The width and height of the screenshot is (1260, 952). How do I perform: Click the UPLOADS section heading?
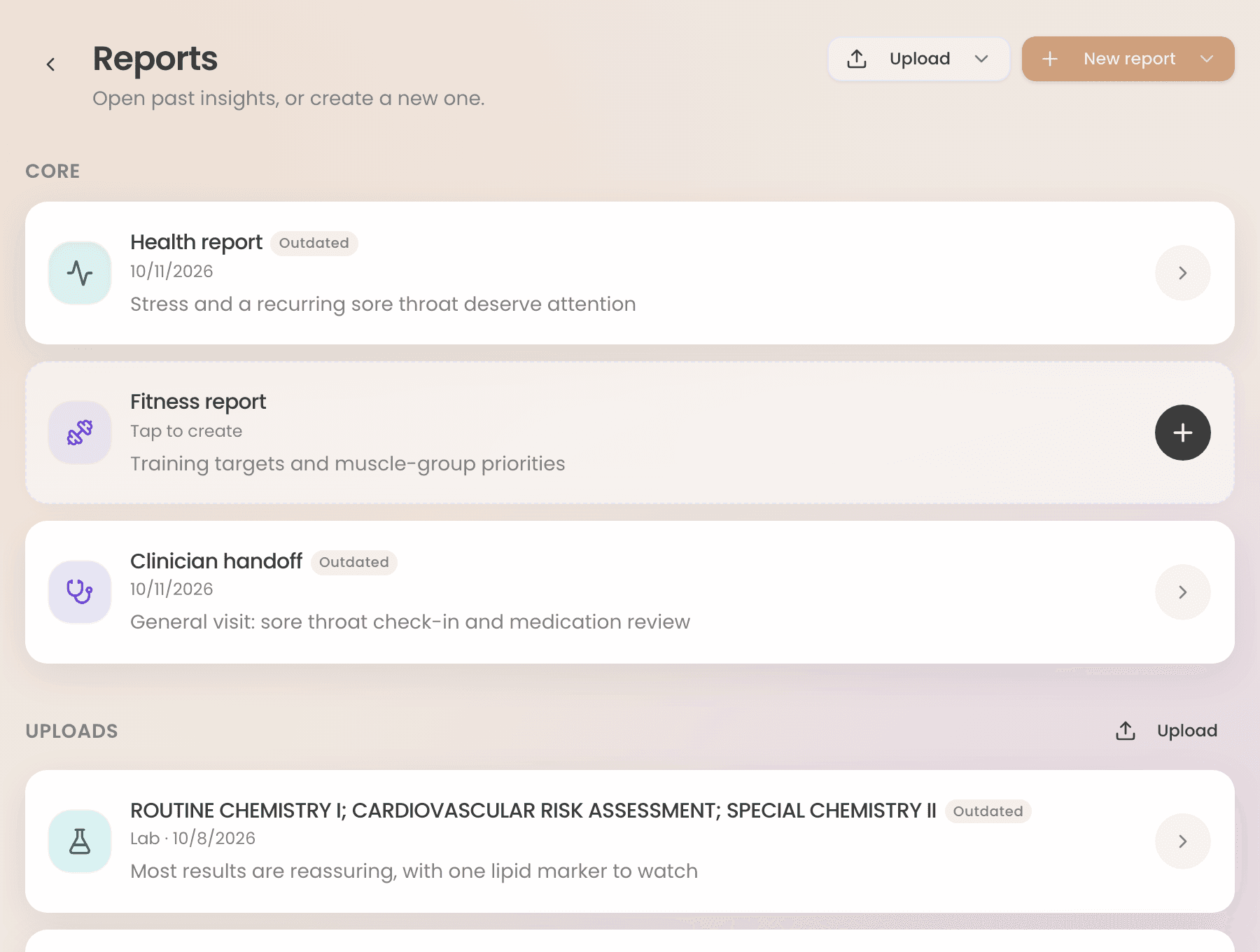[x=71, y=731]
